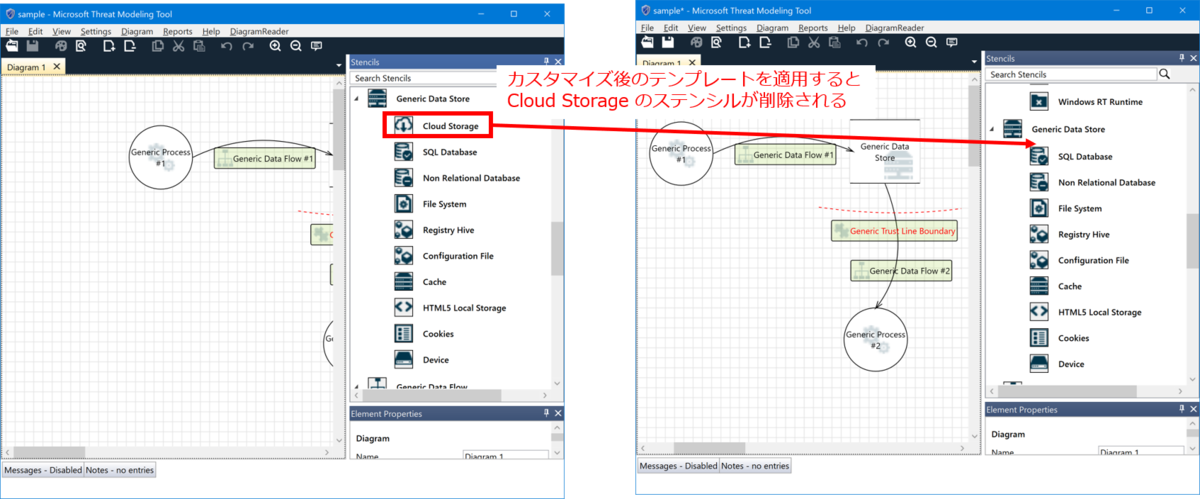Open Reports menu in left window
Screen dimensions: 1200x499
[x=178, y=31]
